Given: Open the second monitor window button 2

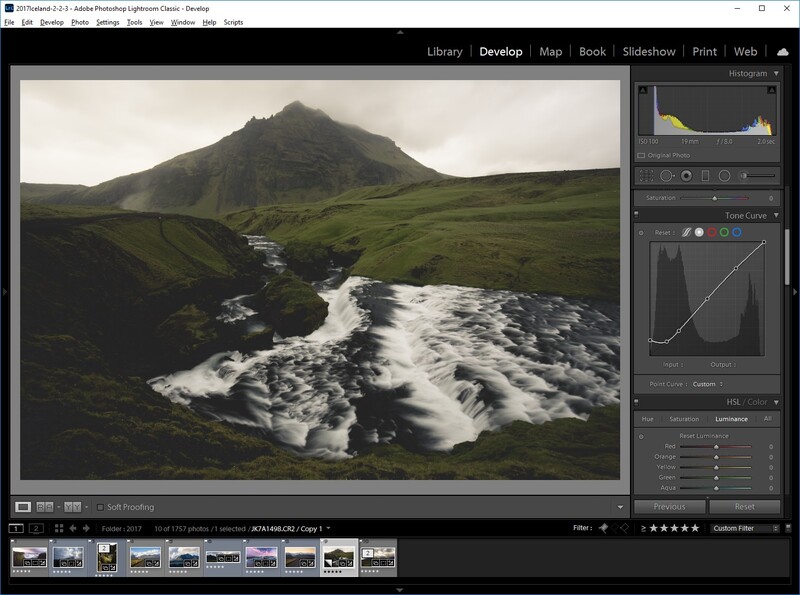Looking at the screenshot, I should tap(36, 529).
